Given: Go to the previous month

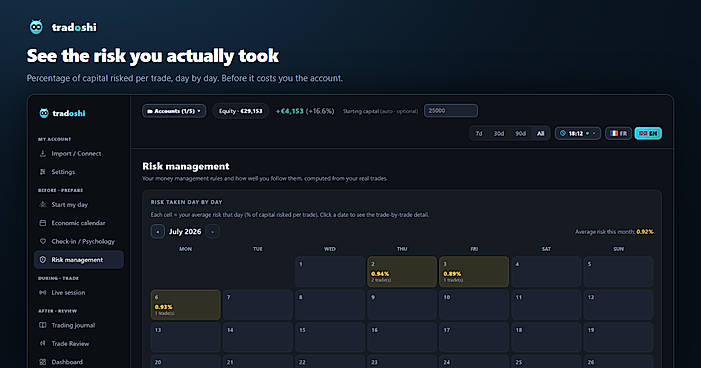Looking at the screenshot, I should [157, 232].
